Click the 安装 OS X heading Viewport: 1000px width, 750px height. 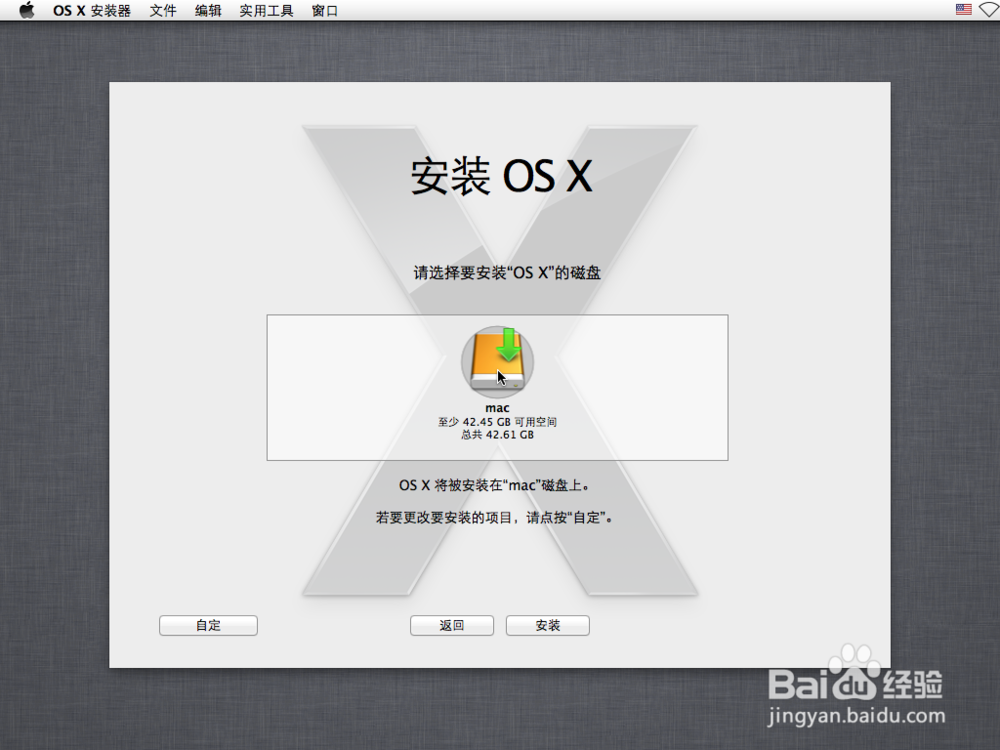pos(502,176)
